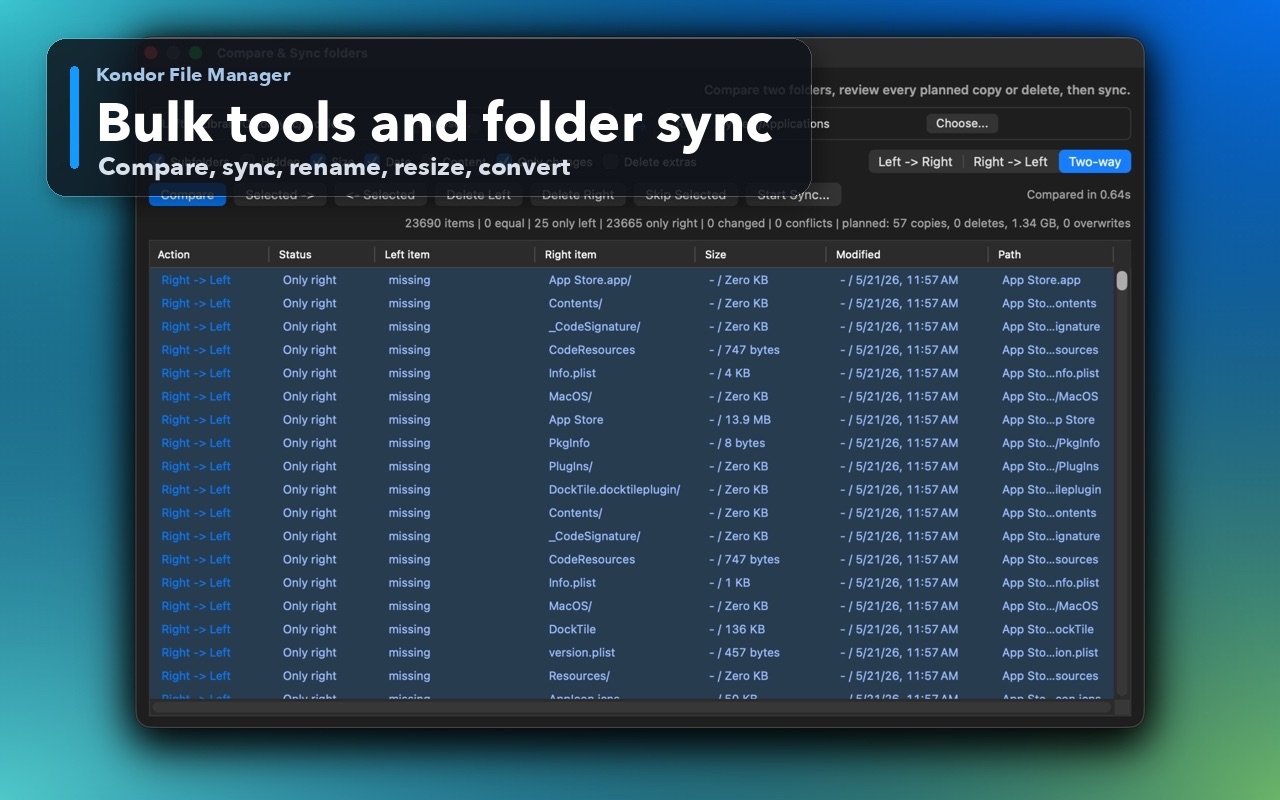Click the Delete Left button

[478, 195]
